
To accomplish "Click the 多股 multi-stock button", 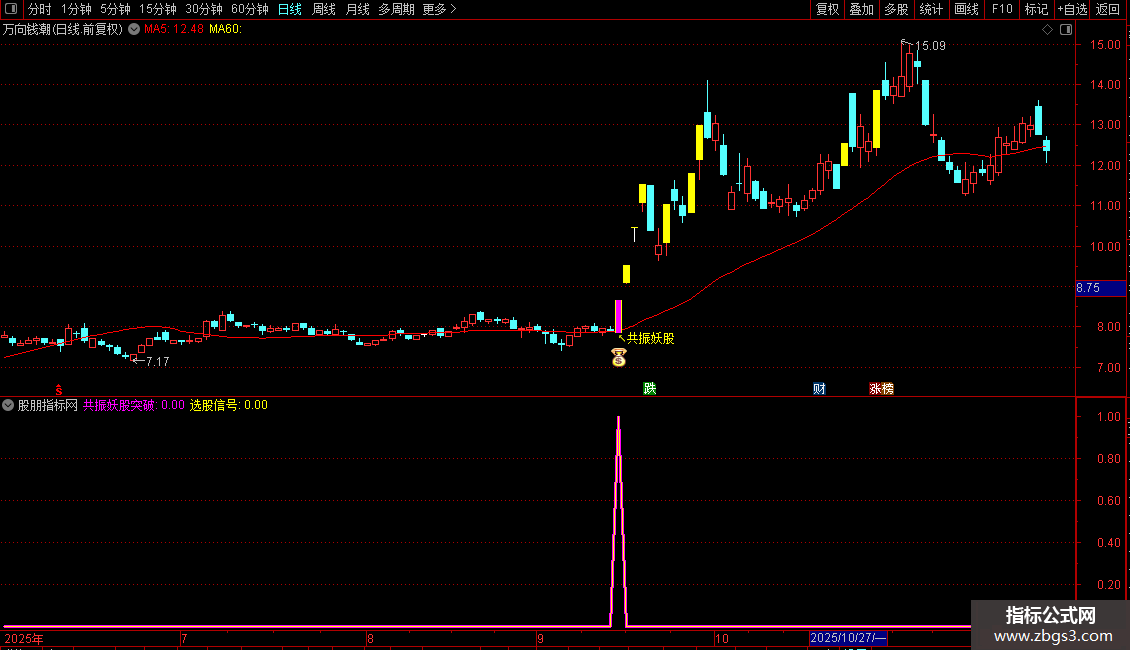I will (x=896, y=9).
